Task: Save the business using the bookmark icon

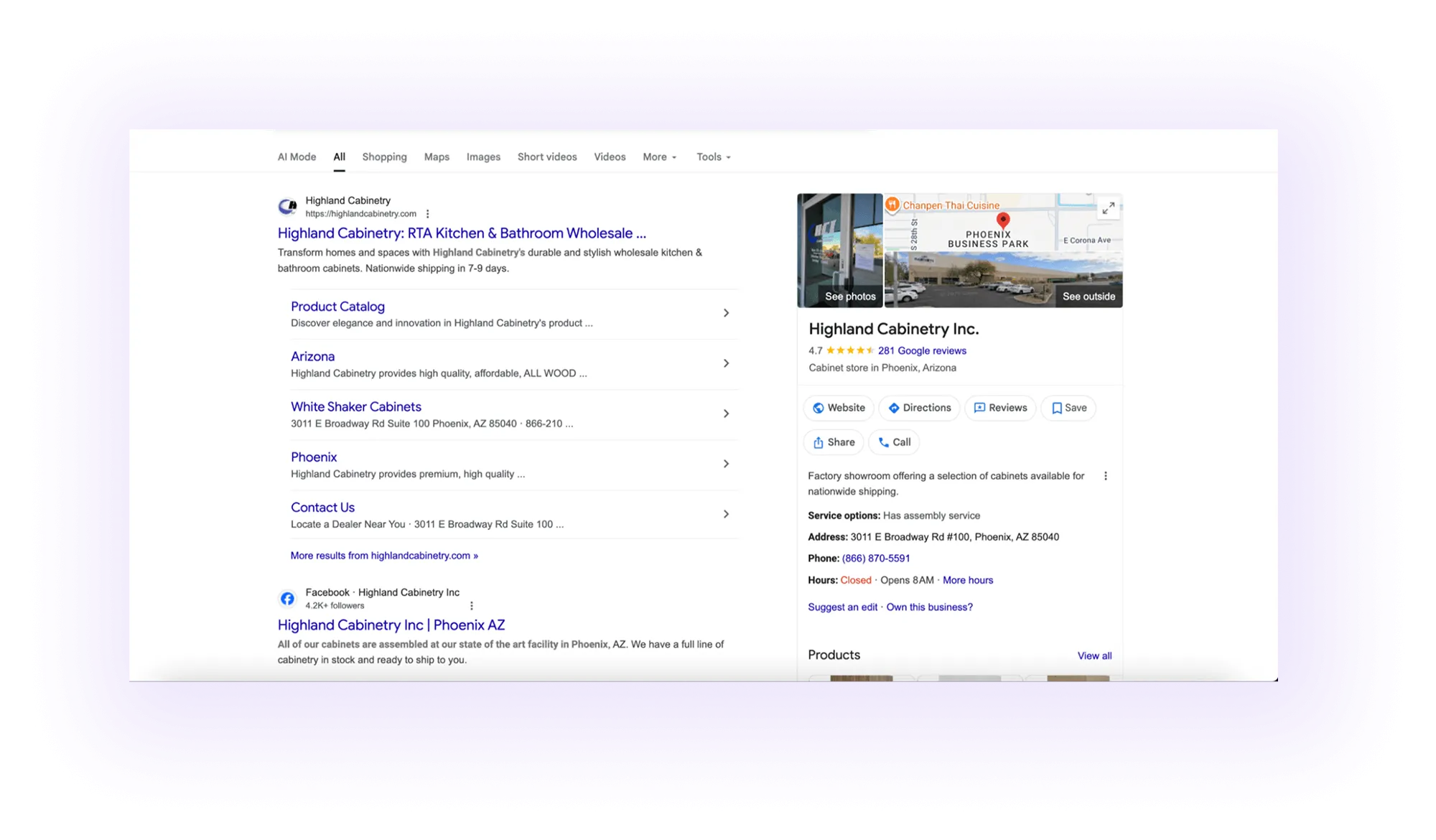Action: pos(1057,408)
